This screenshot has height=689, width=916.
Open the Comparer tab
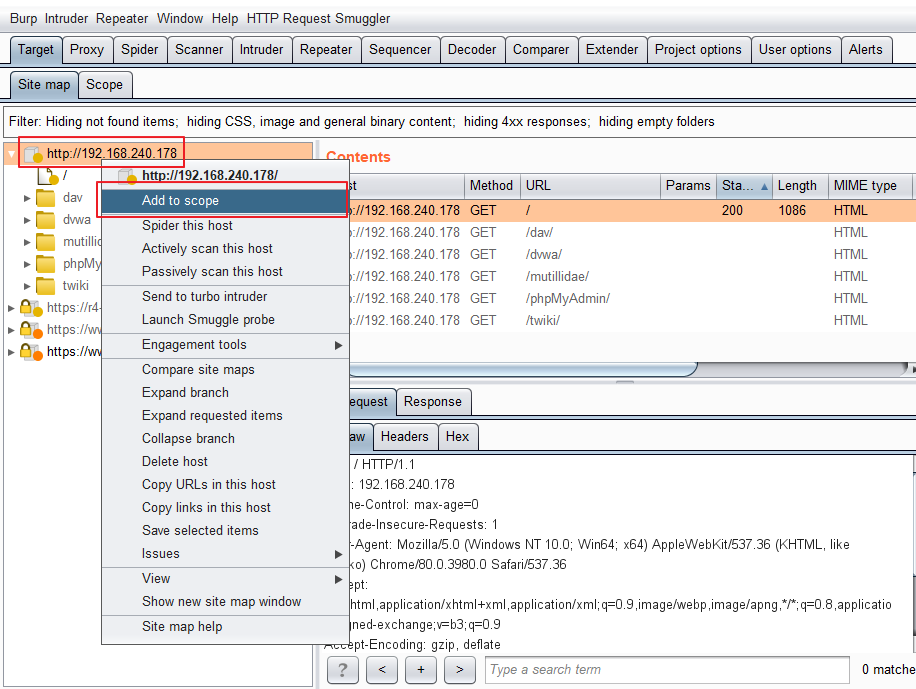click(541, 50)
